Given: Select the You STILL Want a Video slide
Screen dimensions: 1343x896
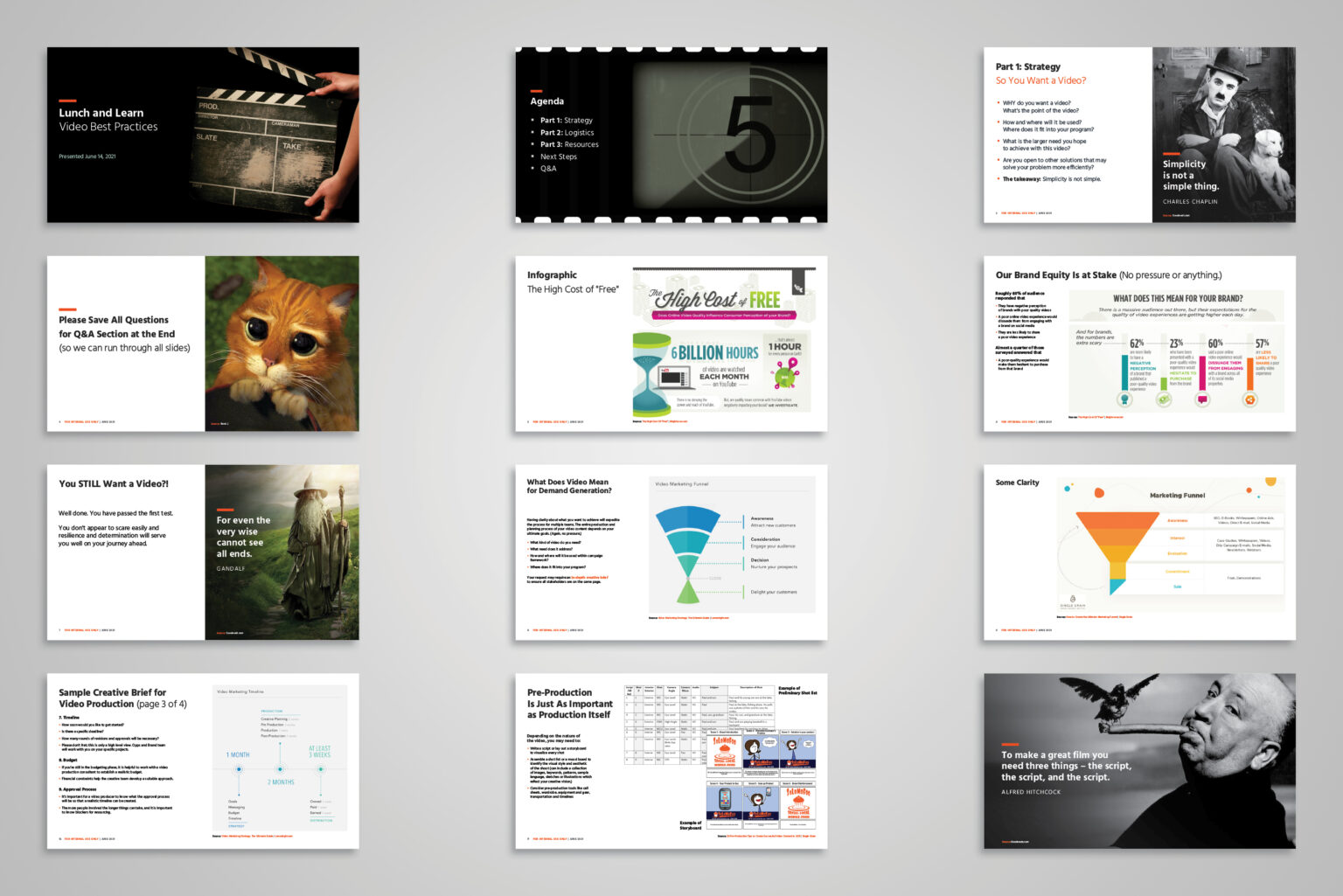Looking at the screenshot, I should [203, 552].
